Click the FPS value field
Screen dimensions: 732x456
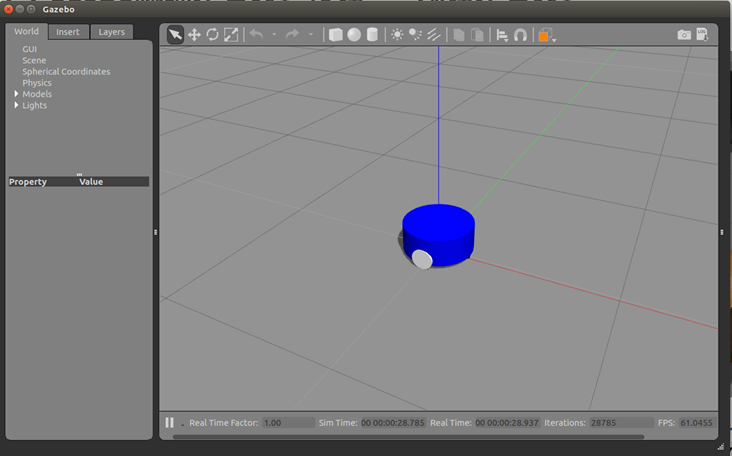click(x=697, y=423)
